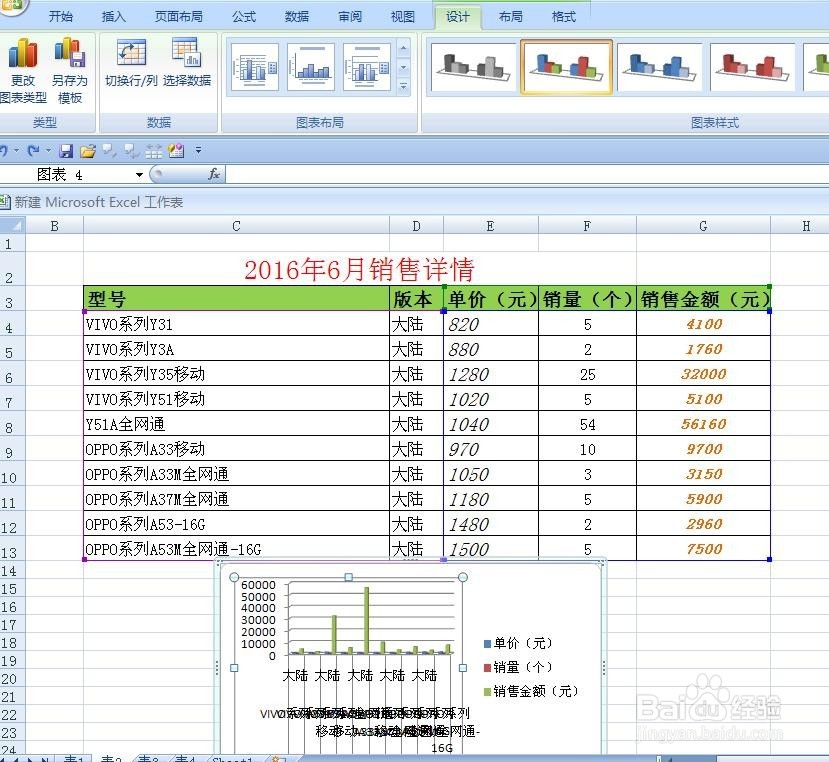Open Select Data (选择数据) dialog
This screenshot has height=762, width=829.
point(187,62)
